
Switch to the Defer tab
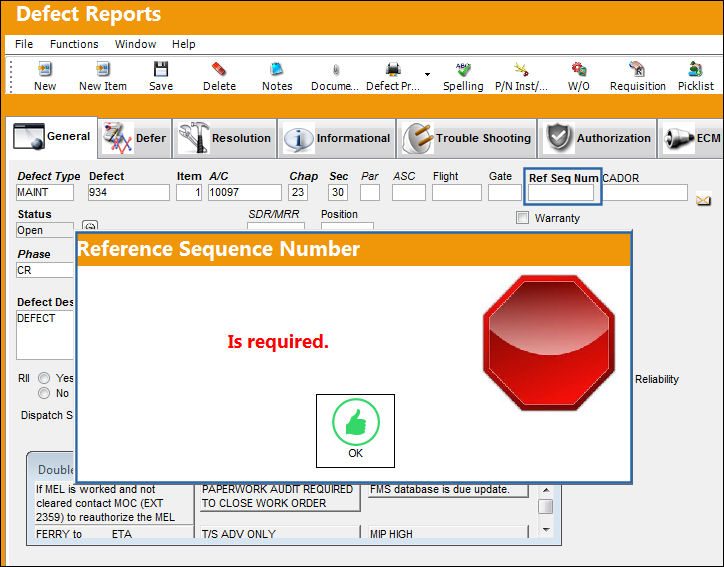[x=135, y=139]
